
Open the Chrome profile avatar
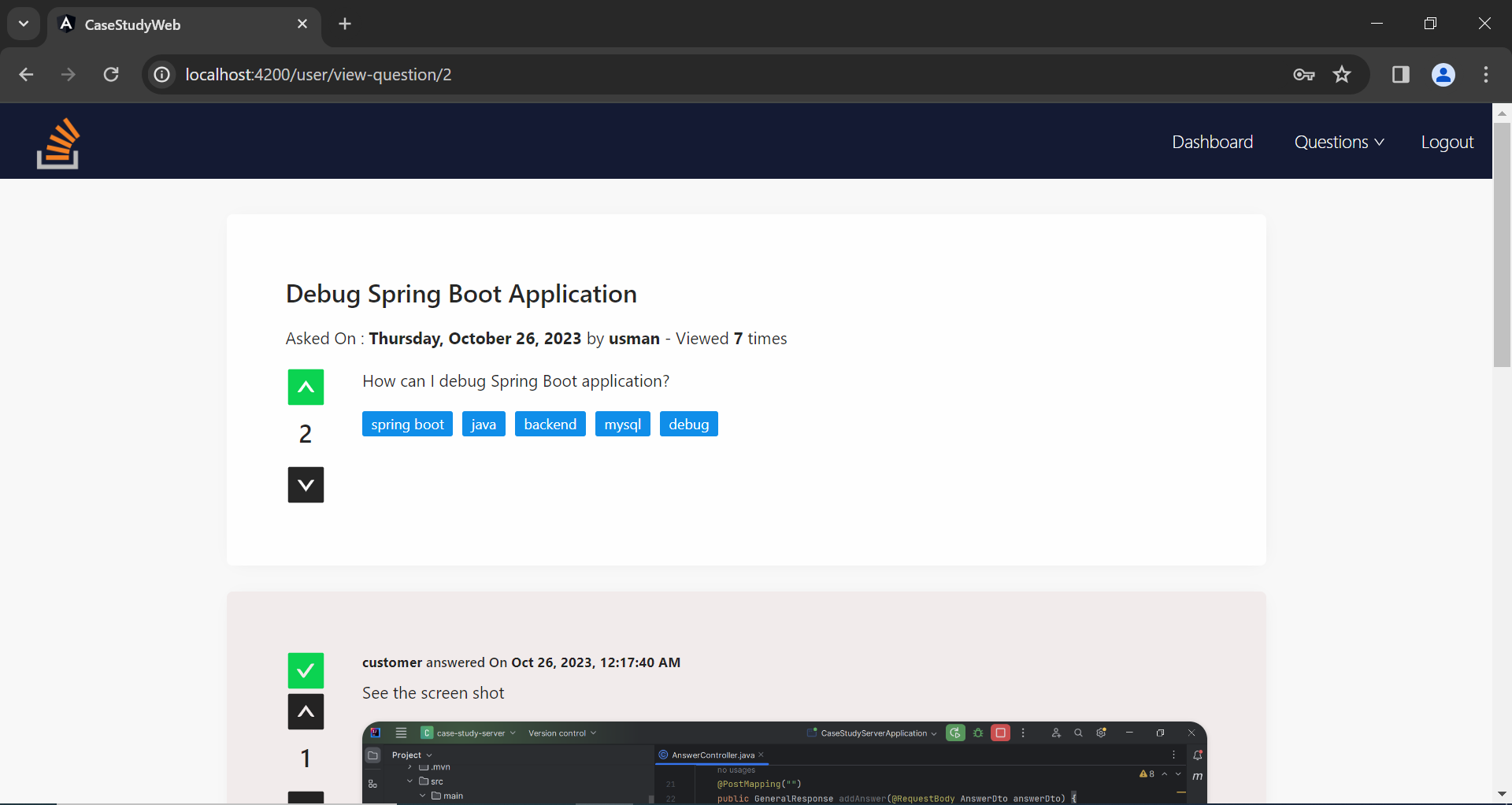click(1443, 74)
